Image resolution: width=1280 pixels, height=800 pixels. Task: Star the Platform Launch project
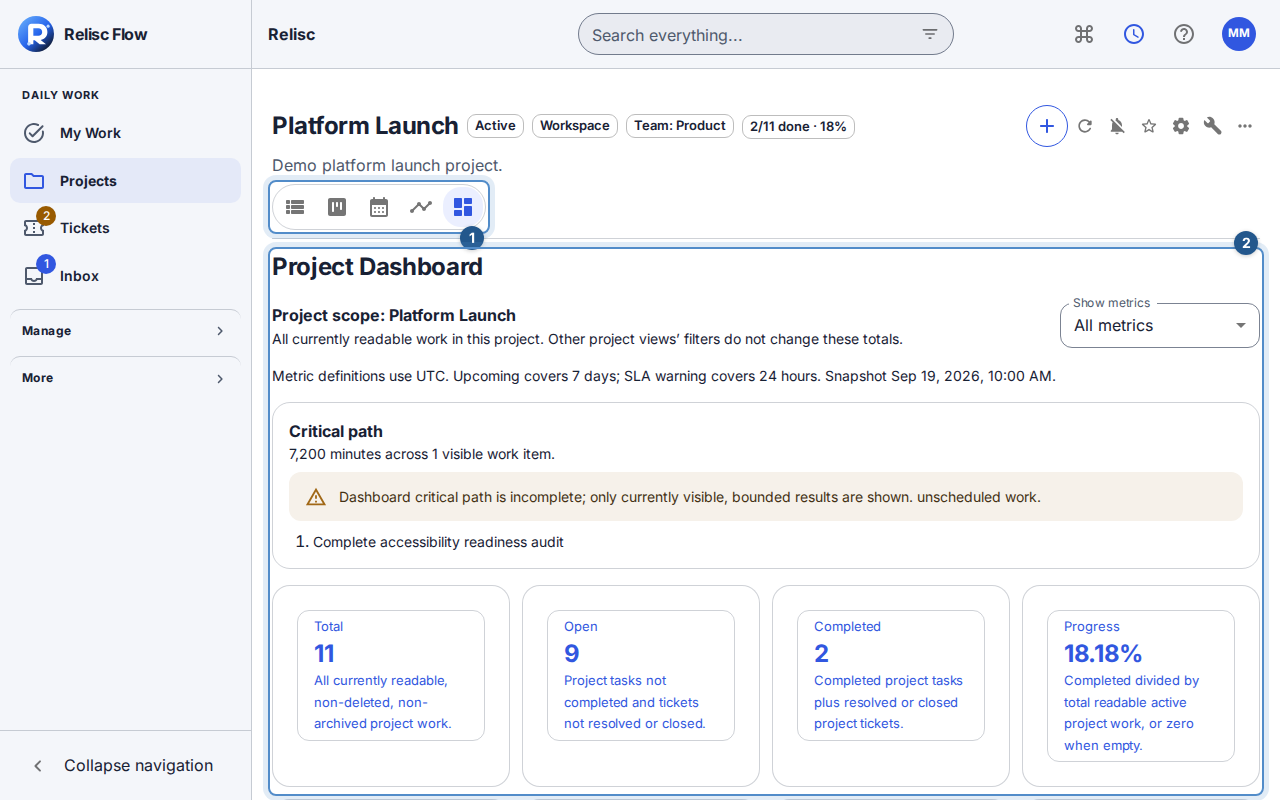(x=1149, y=126)
